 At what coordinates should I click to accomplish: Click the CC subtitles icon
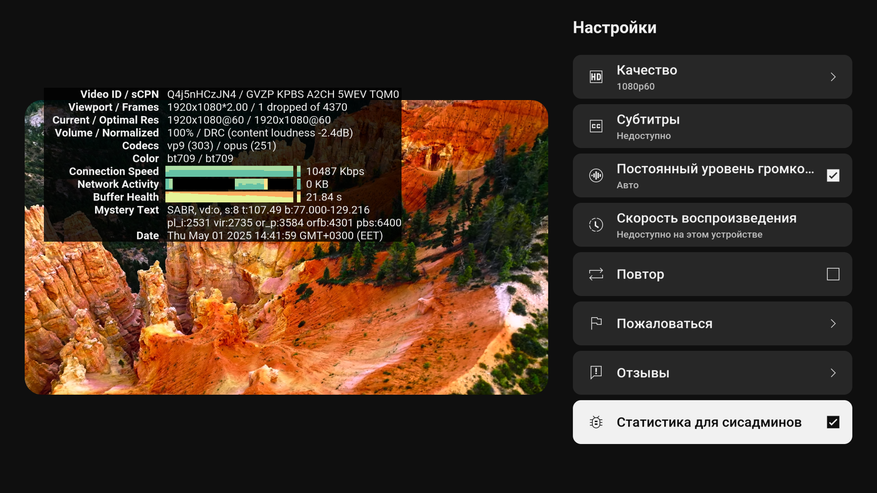pos(596,126)
